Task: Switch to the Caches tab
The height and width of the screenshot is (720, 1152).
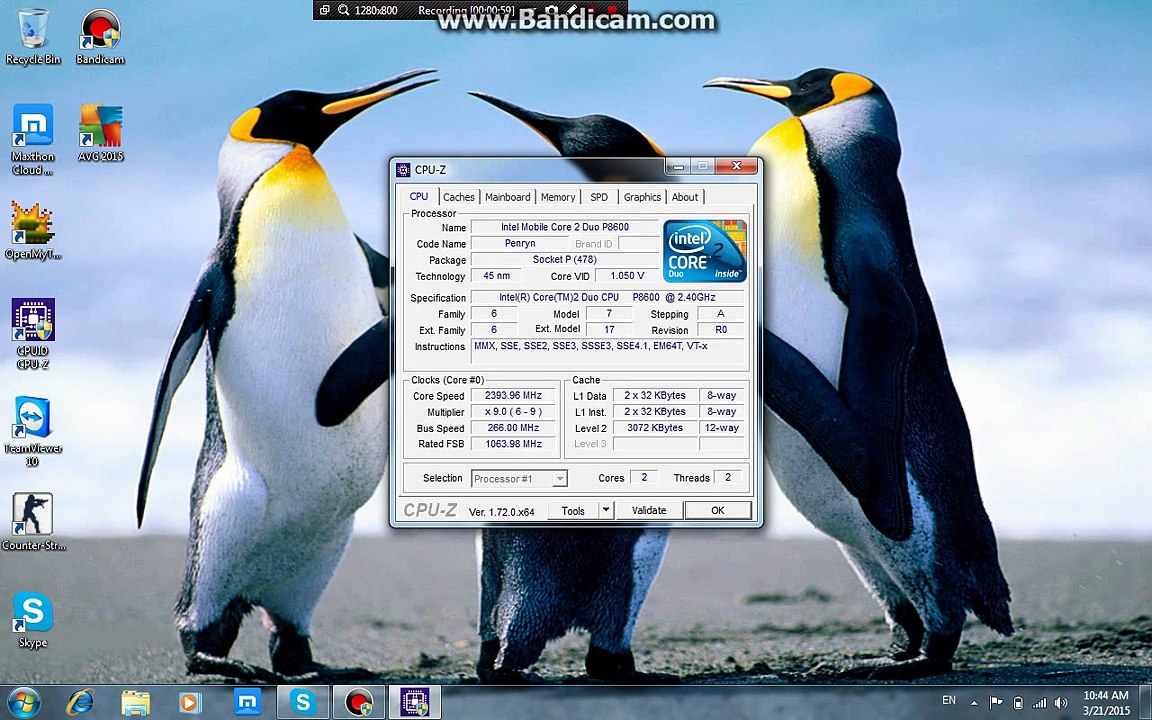Action: point(458,197)
